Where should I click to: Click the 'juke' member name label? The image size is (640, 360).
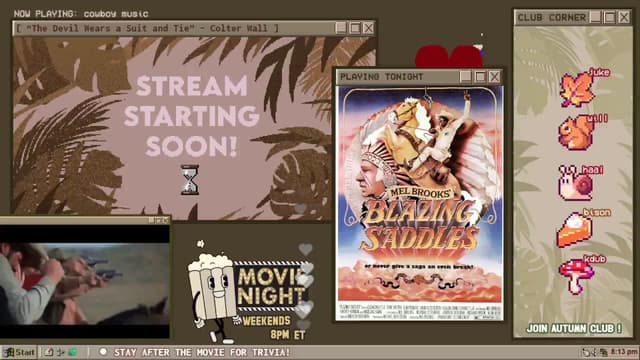[599, 73]
